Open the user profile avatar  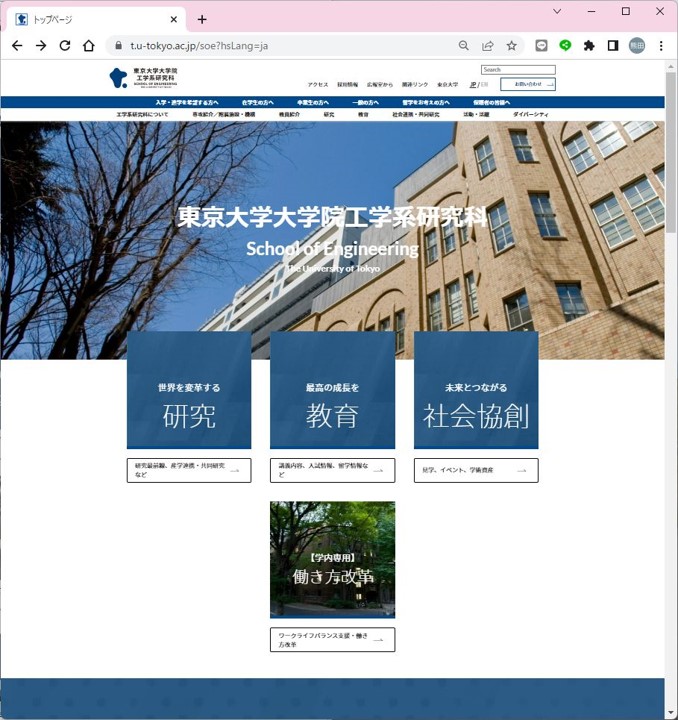pyautogui.click(x=637, y=45)
